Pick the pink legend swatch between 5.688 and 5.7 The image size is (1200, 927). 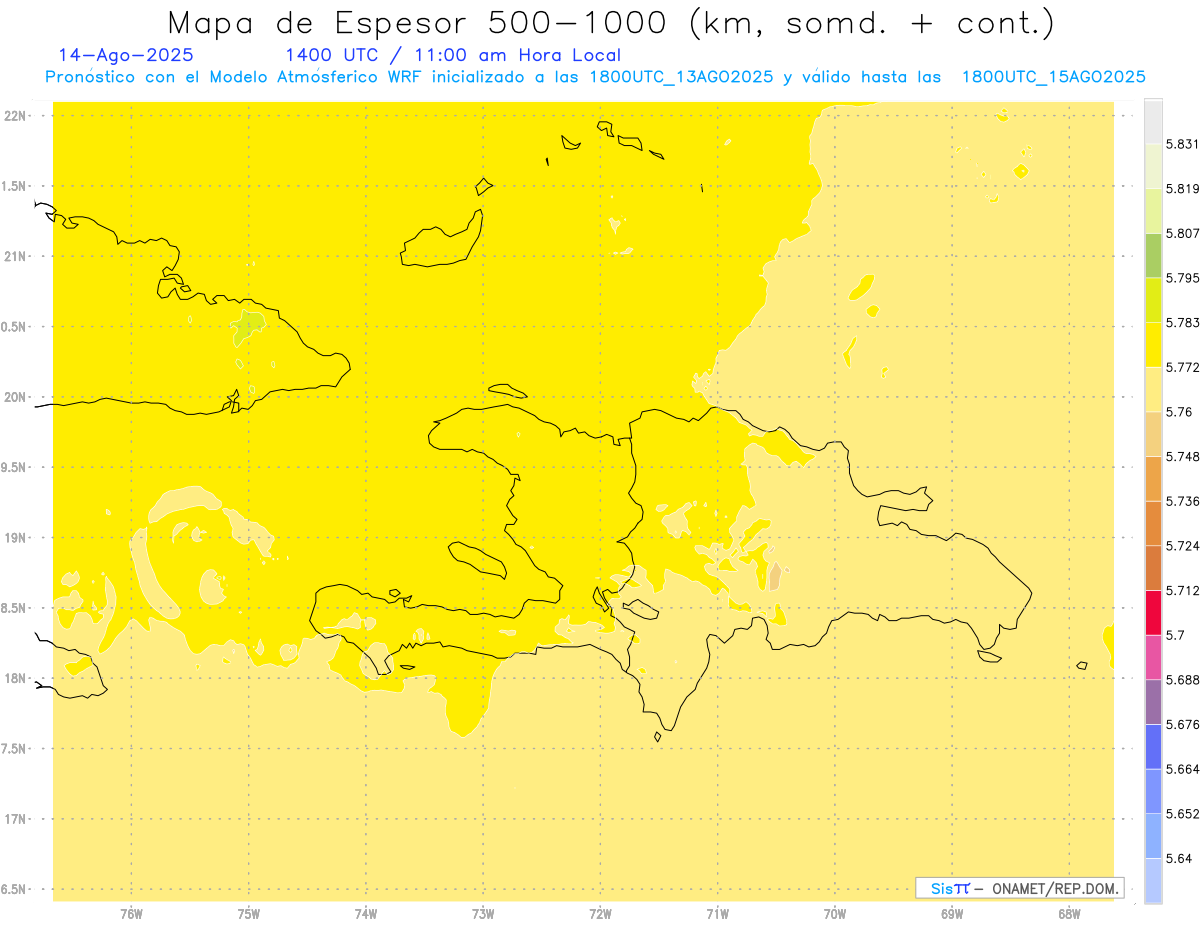tap(1153, 656)
